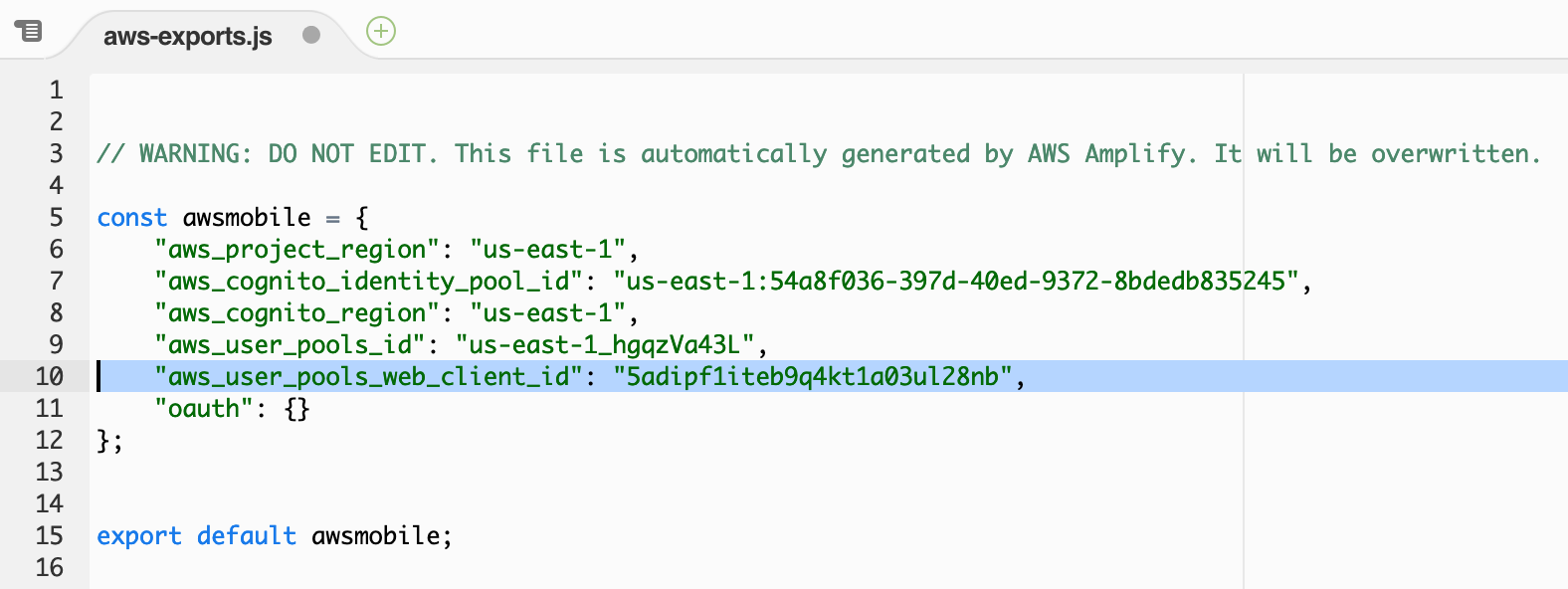This screenshot has width=1568, height=589.
Task: Place cursor in the WARNING comment line
Action: tap(819, 153)
